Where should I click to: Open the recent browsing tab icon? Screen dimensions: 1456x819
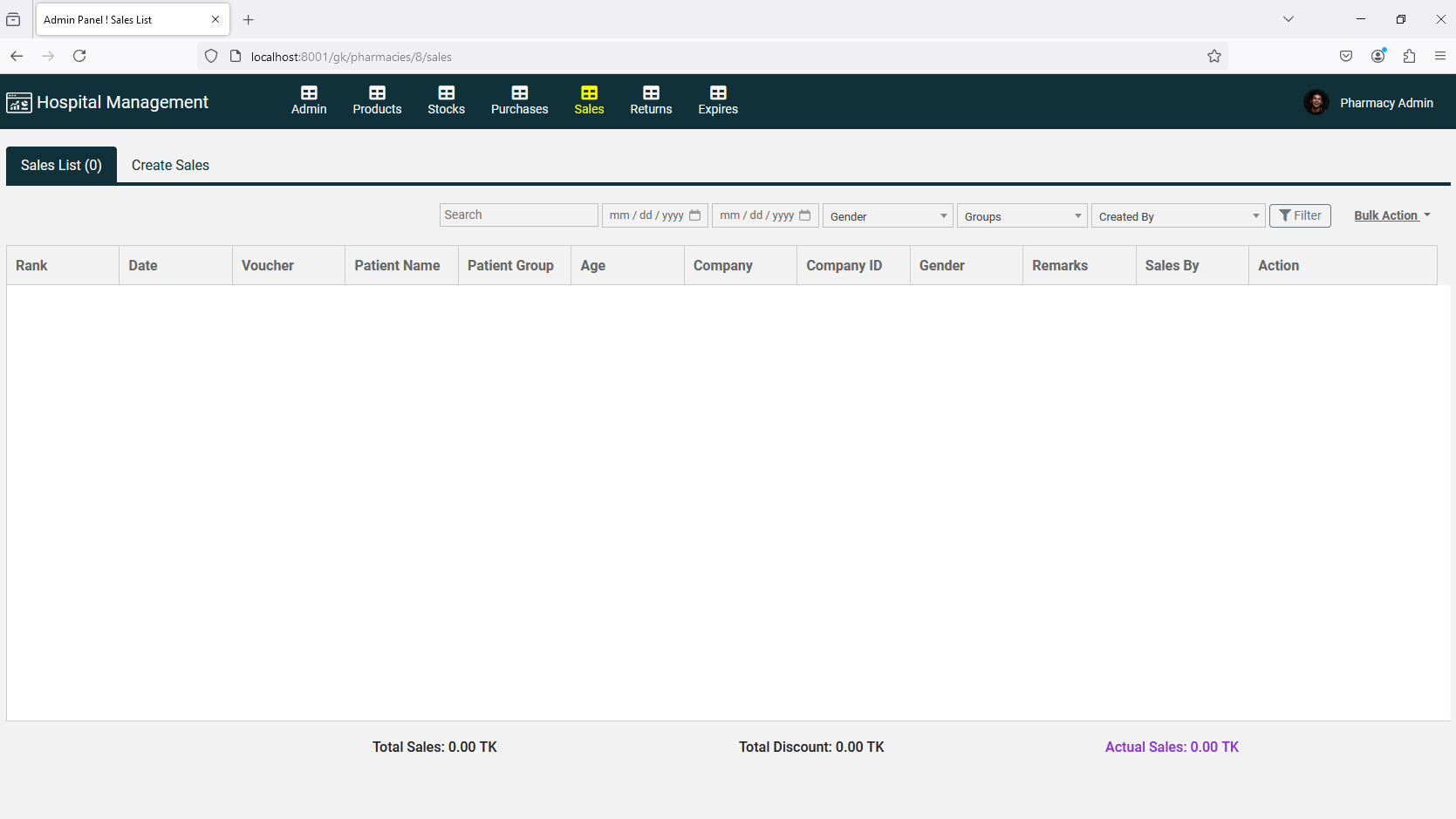pyautogui.click(x=13, y=19)
